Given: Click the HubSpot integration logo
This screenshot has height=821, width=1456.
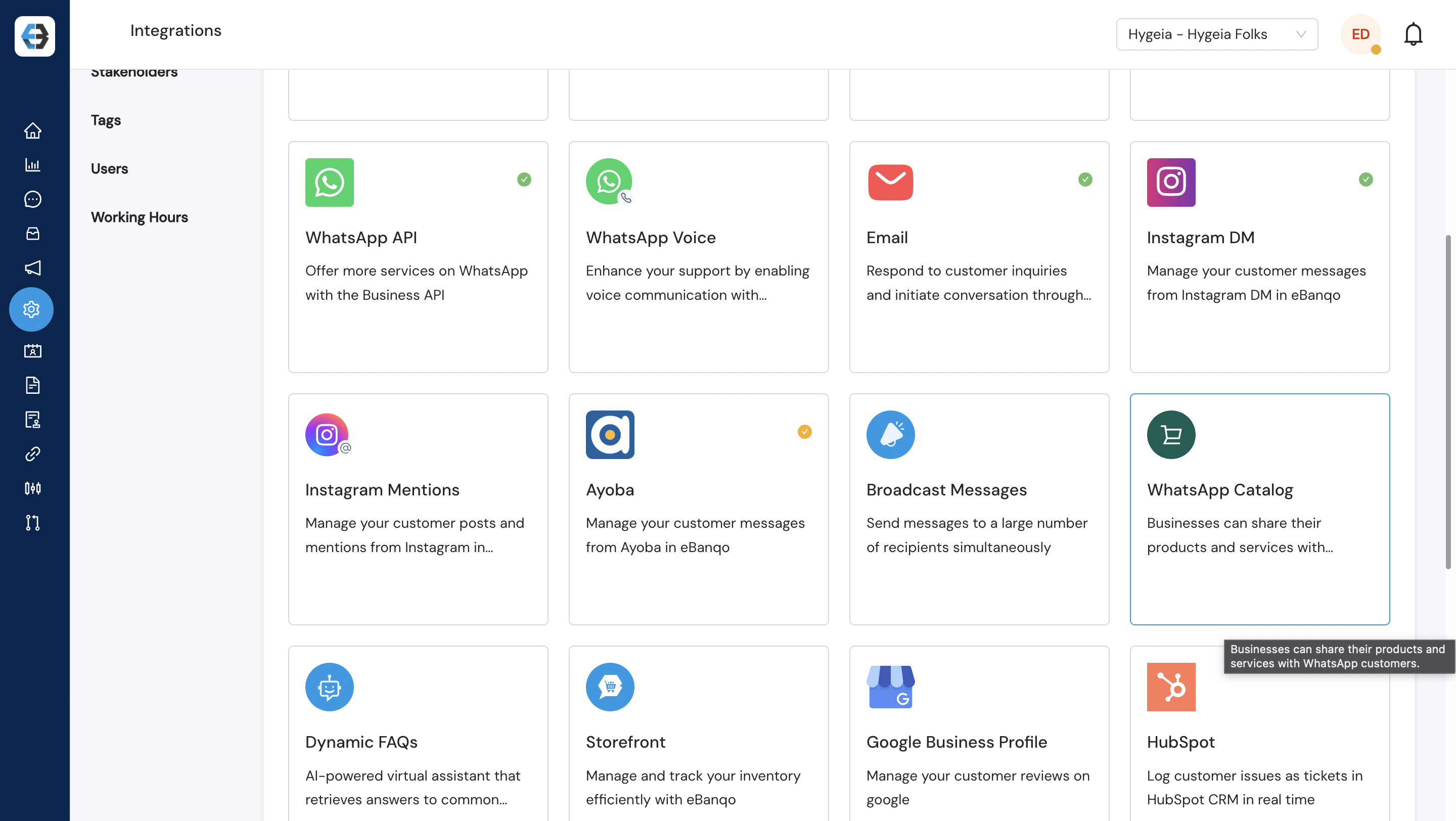Looking at the screenshot, I should (x=1170, y=687).
